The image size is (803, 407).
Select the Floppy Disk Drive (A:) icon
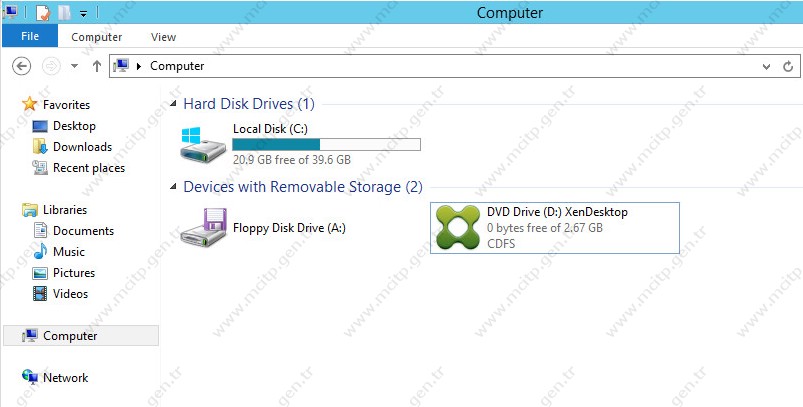(203, 228)
